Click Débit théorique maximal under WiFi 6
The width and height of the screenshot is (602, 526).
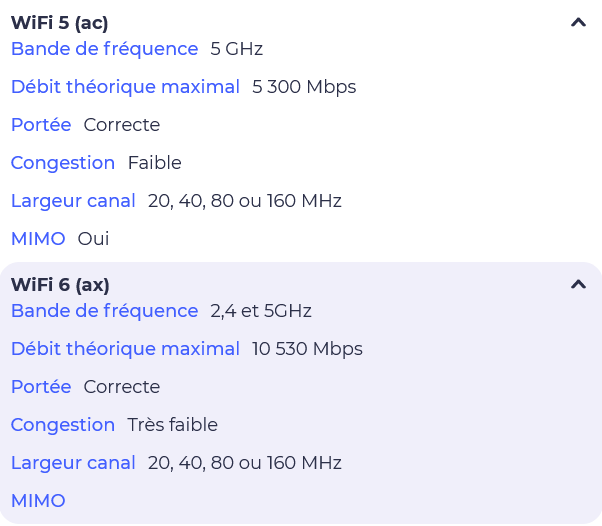tap(125, 349)
